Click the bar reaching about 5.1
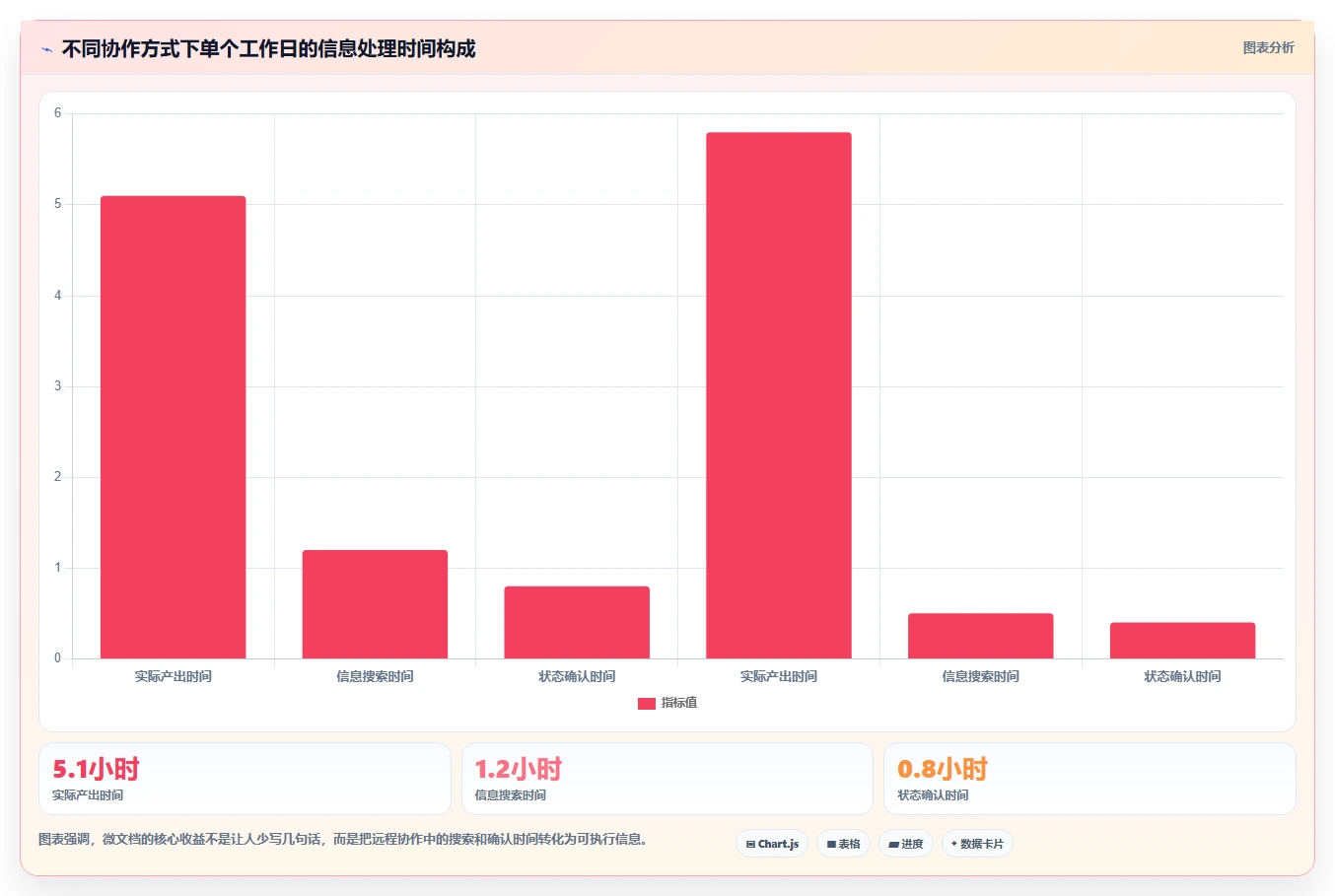 (x=173, y=427)
